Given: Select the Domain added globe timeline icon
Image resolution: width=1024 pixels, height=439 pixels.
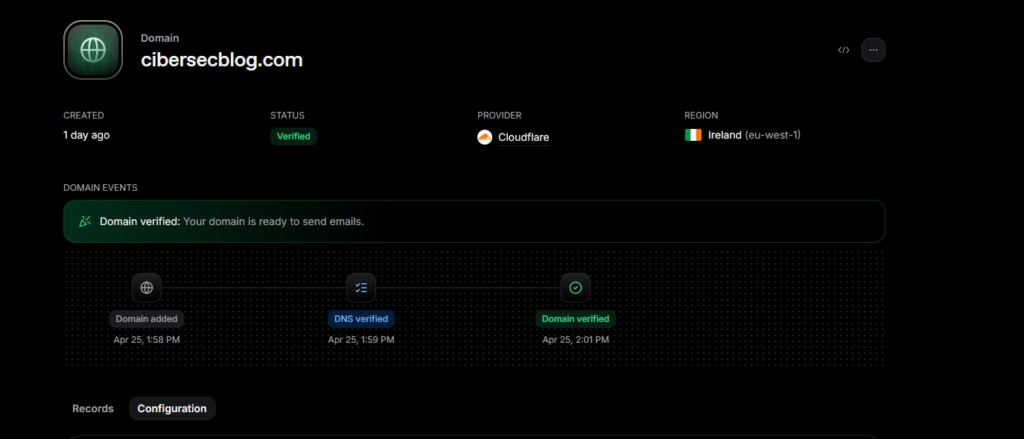Looking at the screenshot, I should click(x=147, y=288).
